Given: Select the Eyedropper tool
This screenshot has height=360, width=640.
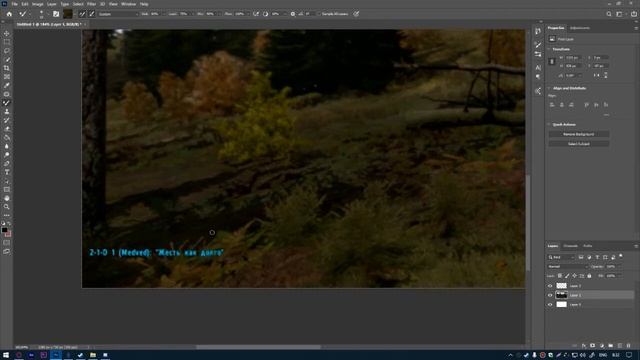Looking at the screenshot, I should (7, 85).
